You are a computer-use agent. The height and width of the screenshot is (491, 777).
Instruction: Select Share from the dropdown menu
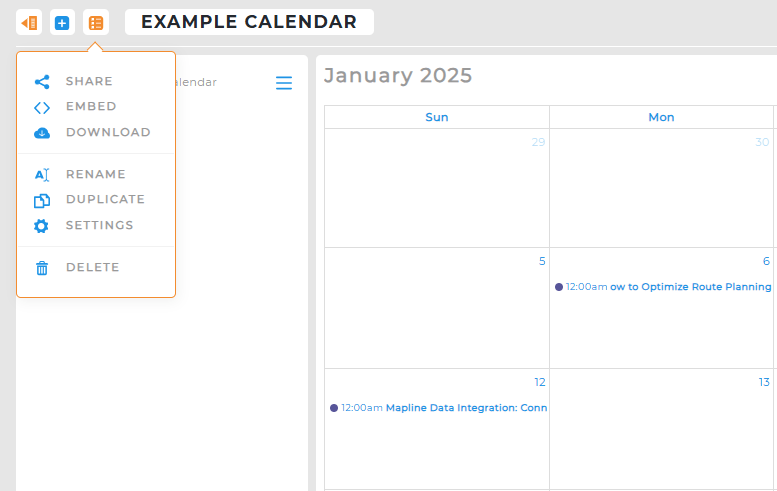click(x=89, y=82)
